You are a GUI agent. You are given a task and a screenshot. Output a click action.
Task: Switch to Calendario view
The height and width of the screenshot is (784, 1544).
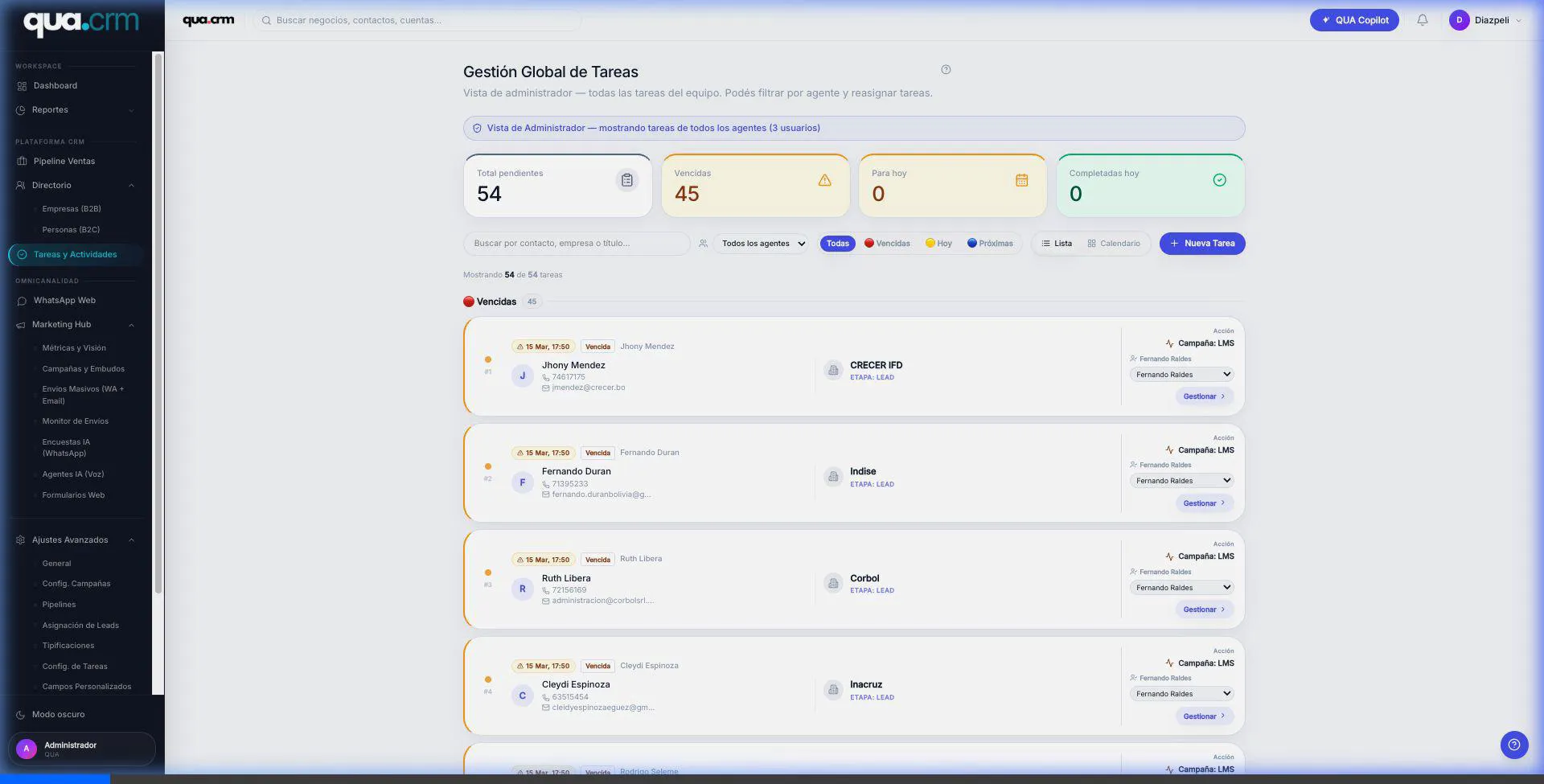[1115, 243]
